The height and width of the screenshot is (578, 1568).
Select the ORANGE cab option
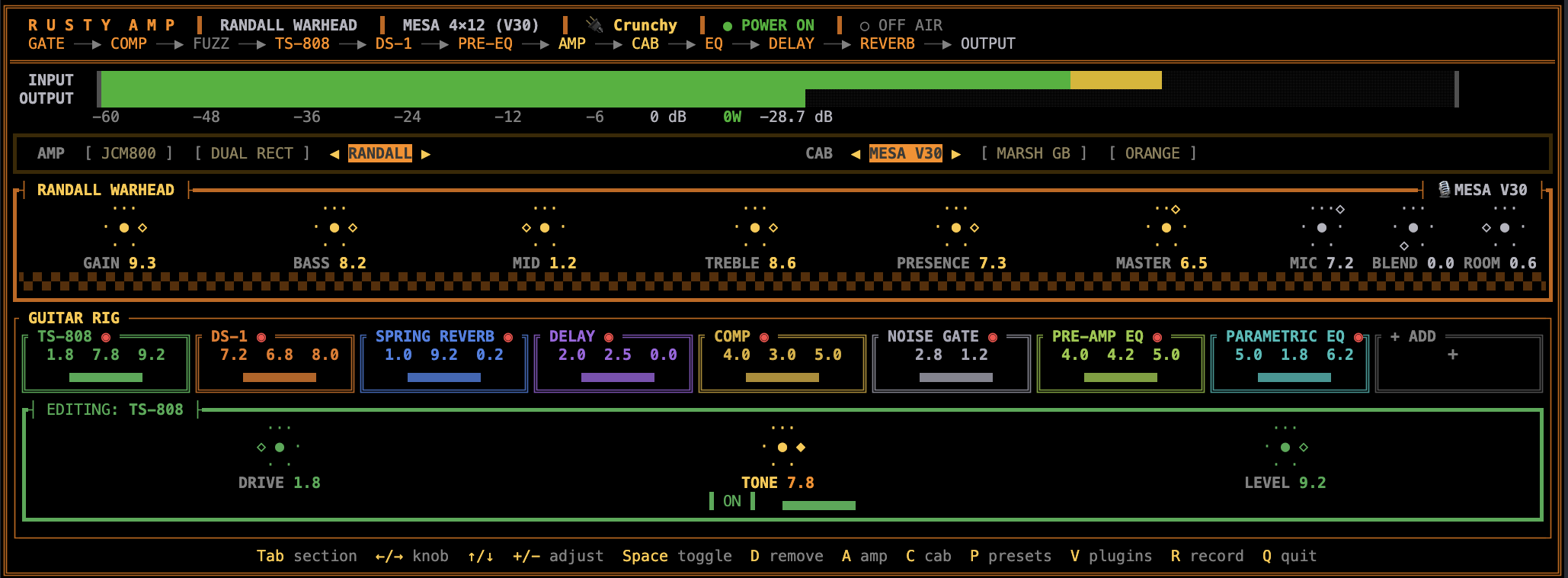1153,153
